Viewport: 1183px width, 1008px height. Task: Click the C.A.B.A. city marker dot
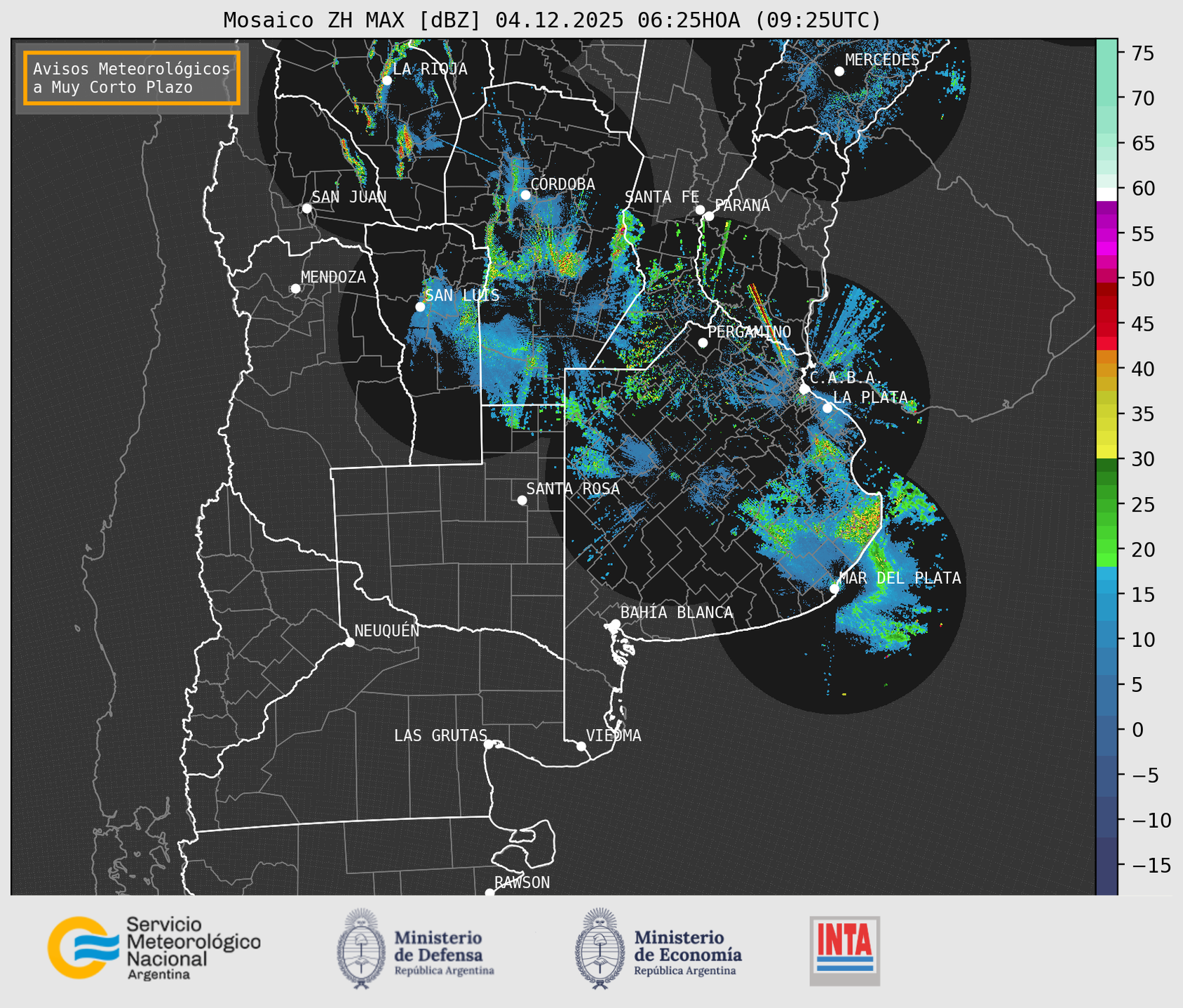[804, 389]
